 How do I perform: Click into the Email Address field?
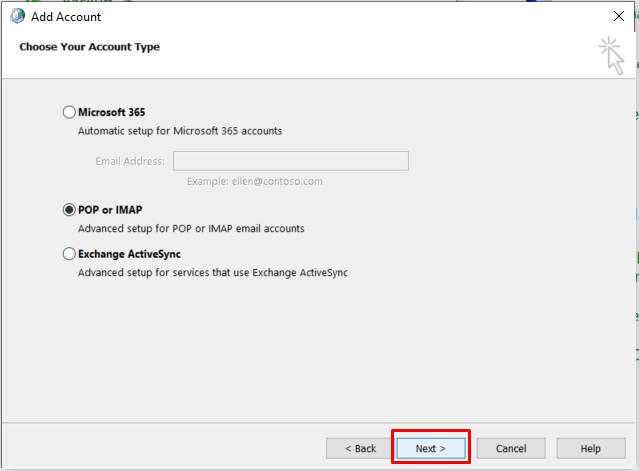(x=291, y=161)
